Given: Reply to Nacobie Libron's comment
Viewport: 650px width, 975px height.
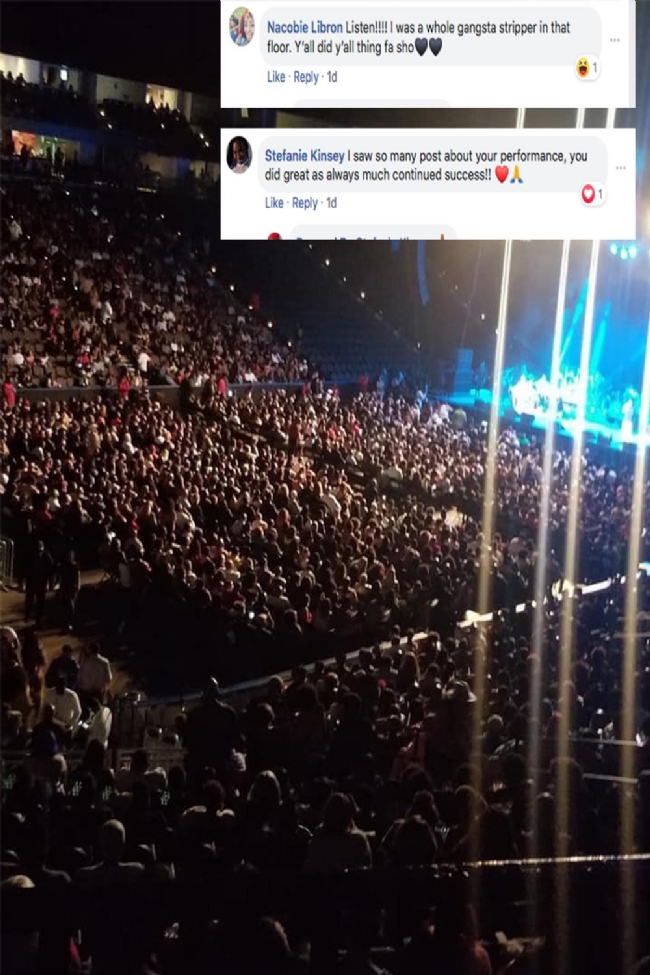Looking at the screenshot, I should pyautogui.click(x=305, y=77).
